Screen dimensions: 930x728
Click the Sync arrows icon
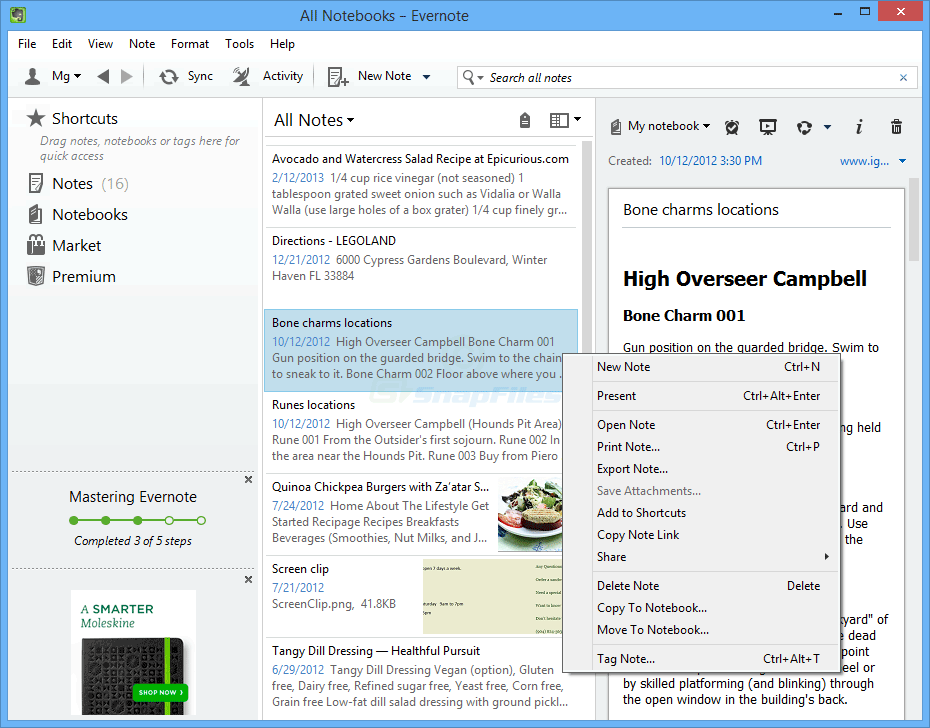(169, 77)
